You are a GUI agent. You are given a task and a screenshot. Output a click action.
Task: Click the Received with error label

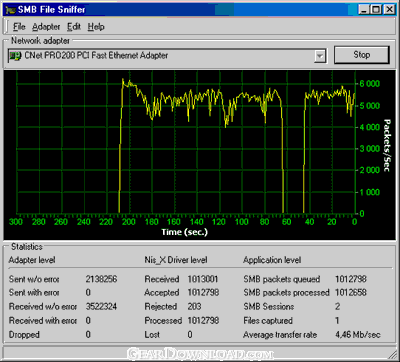43,321
